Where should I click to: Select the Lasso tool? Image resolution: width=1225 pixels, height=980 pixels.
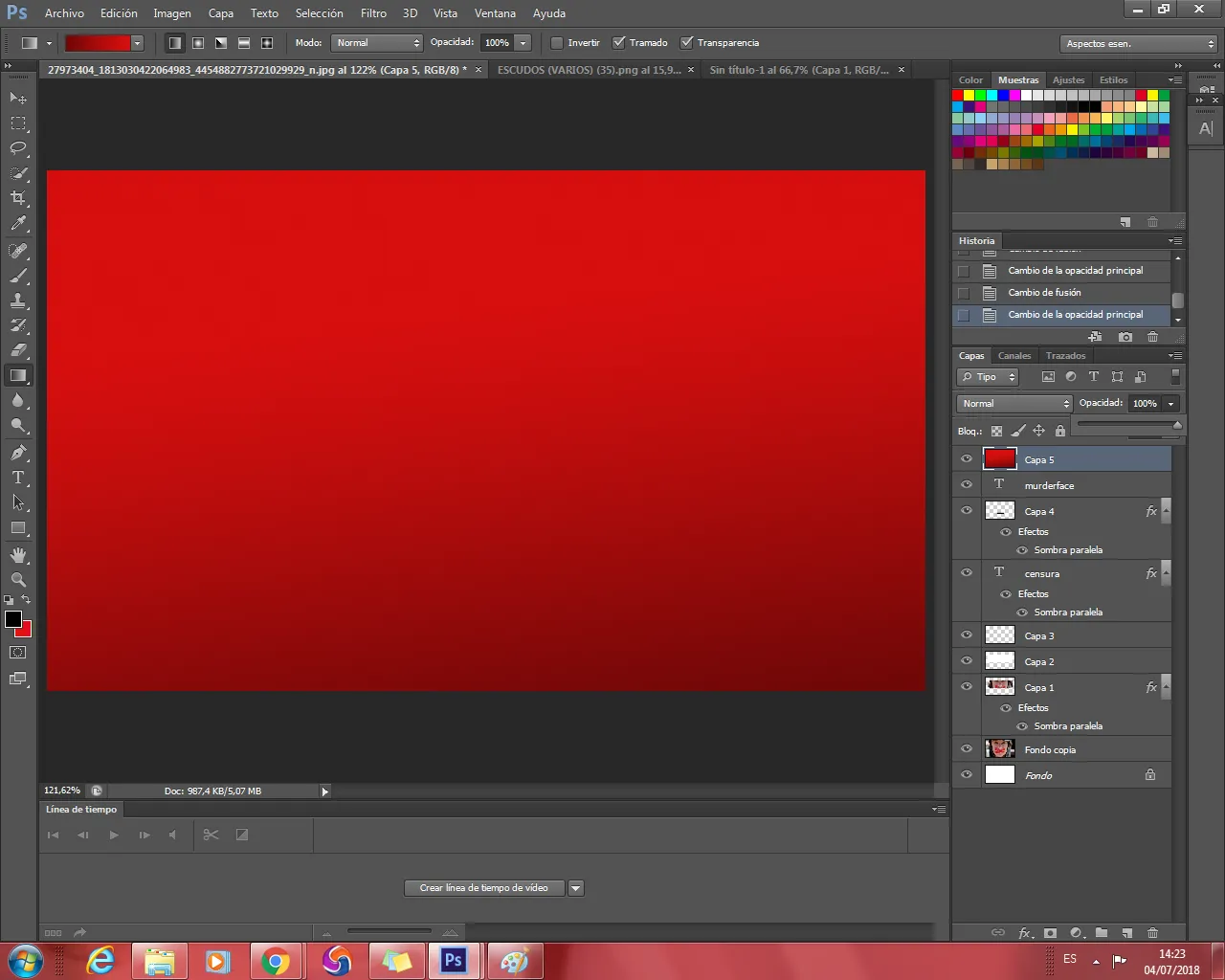[x=18, y=147]
